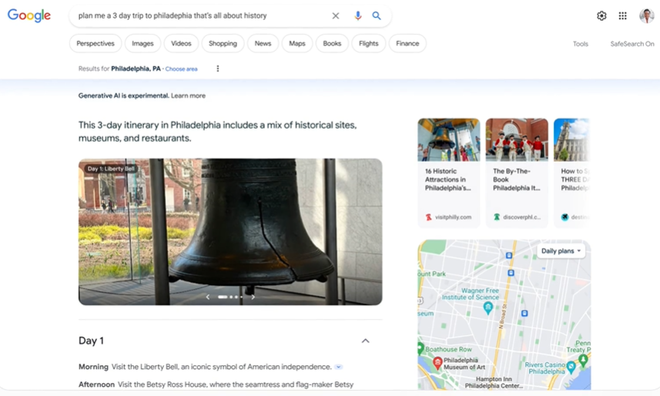Clear the search query with the X icon
Image resolution: width=660 pixels, height=396 pixels.
(x=335, y=16)
